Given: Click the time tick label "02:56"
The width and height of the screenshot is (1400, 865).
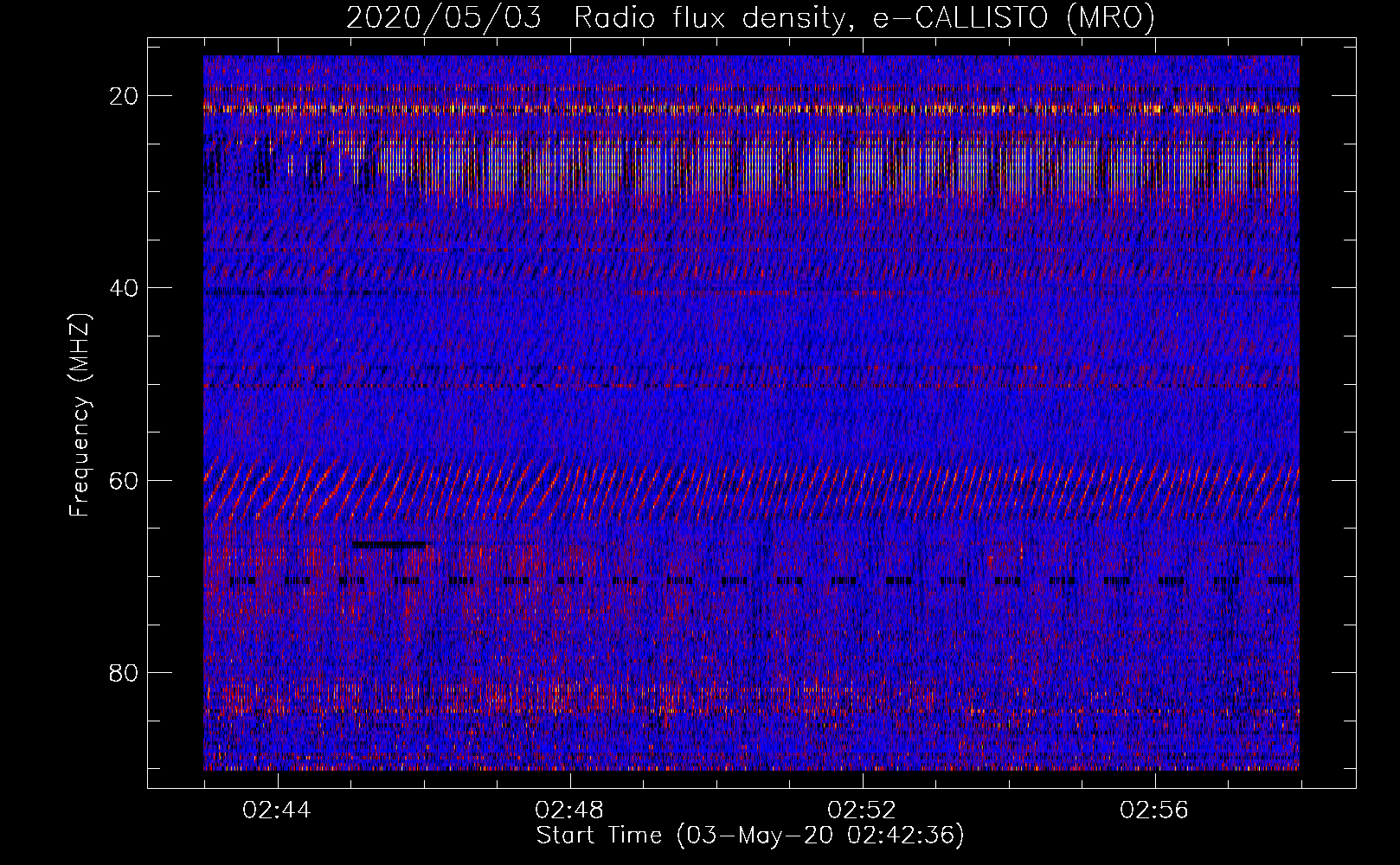Looking at the screenshot, I should point(1154,811).
